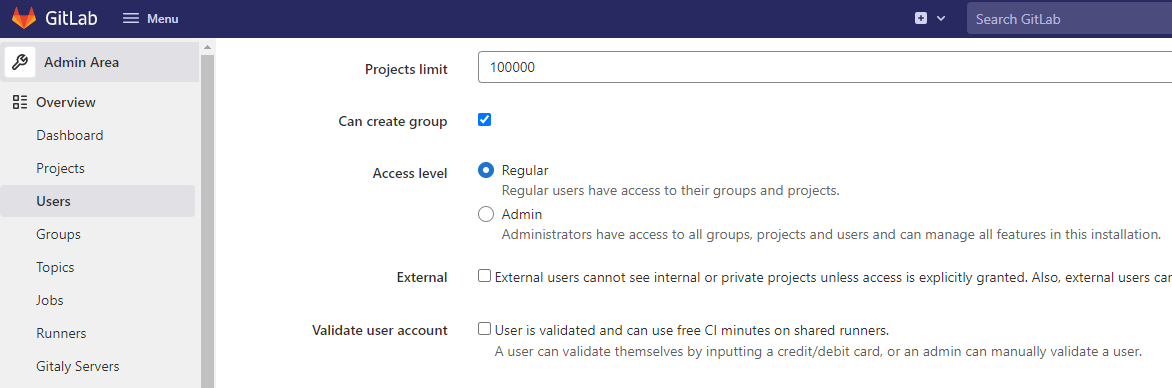Select Users in the sidebar
This screenshot has width=1172, height=388.
tap(97, 201)
